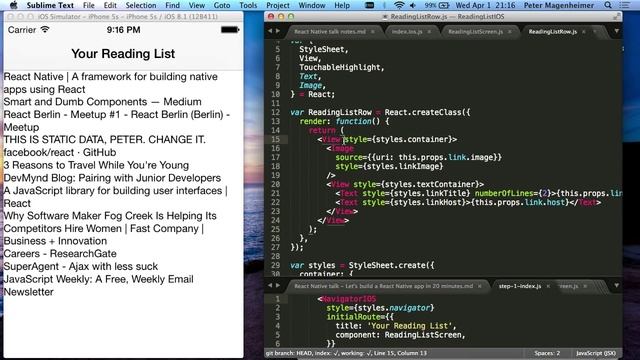Open the View menu

tap(197, 5)
